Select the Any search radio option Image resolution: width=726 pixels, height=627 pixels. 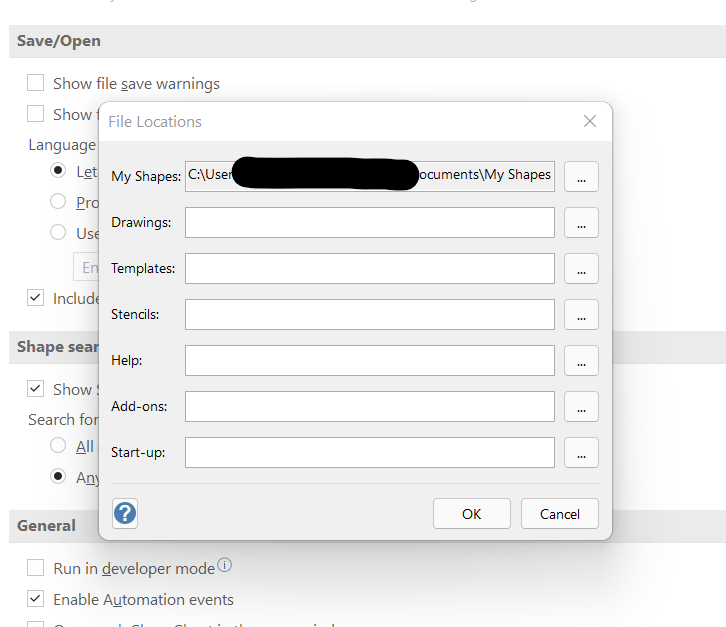point(58,476)
